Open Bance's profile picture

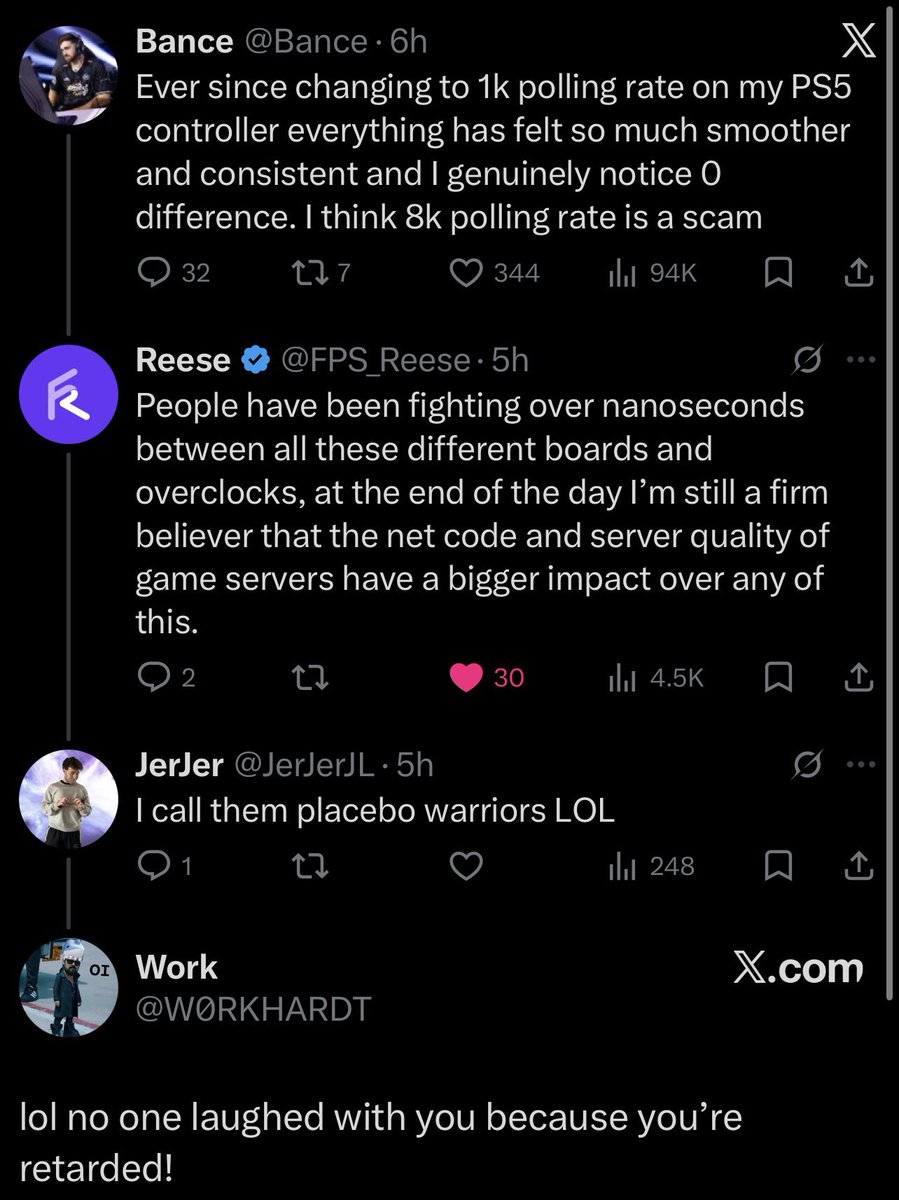(x=68, y=74)
